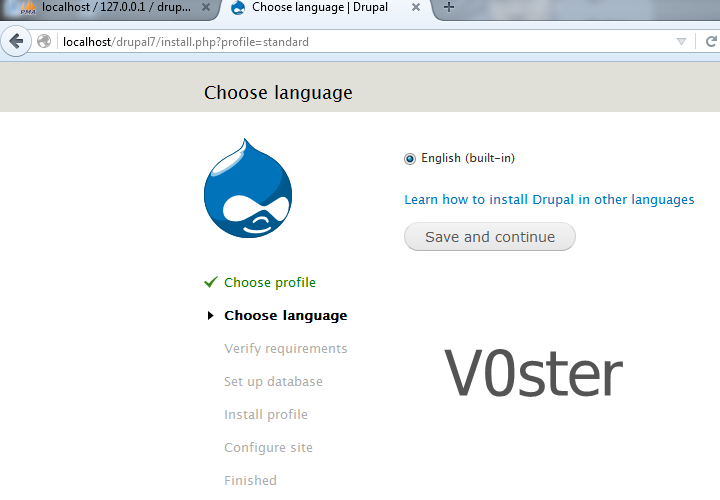This screenshot has width=720, height=500.
Task: Open a new tab with the plus button
Action: tap(449, 7)
